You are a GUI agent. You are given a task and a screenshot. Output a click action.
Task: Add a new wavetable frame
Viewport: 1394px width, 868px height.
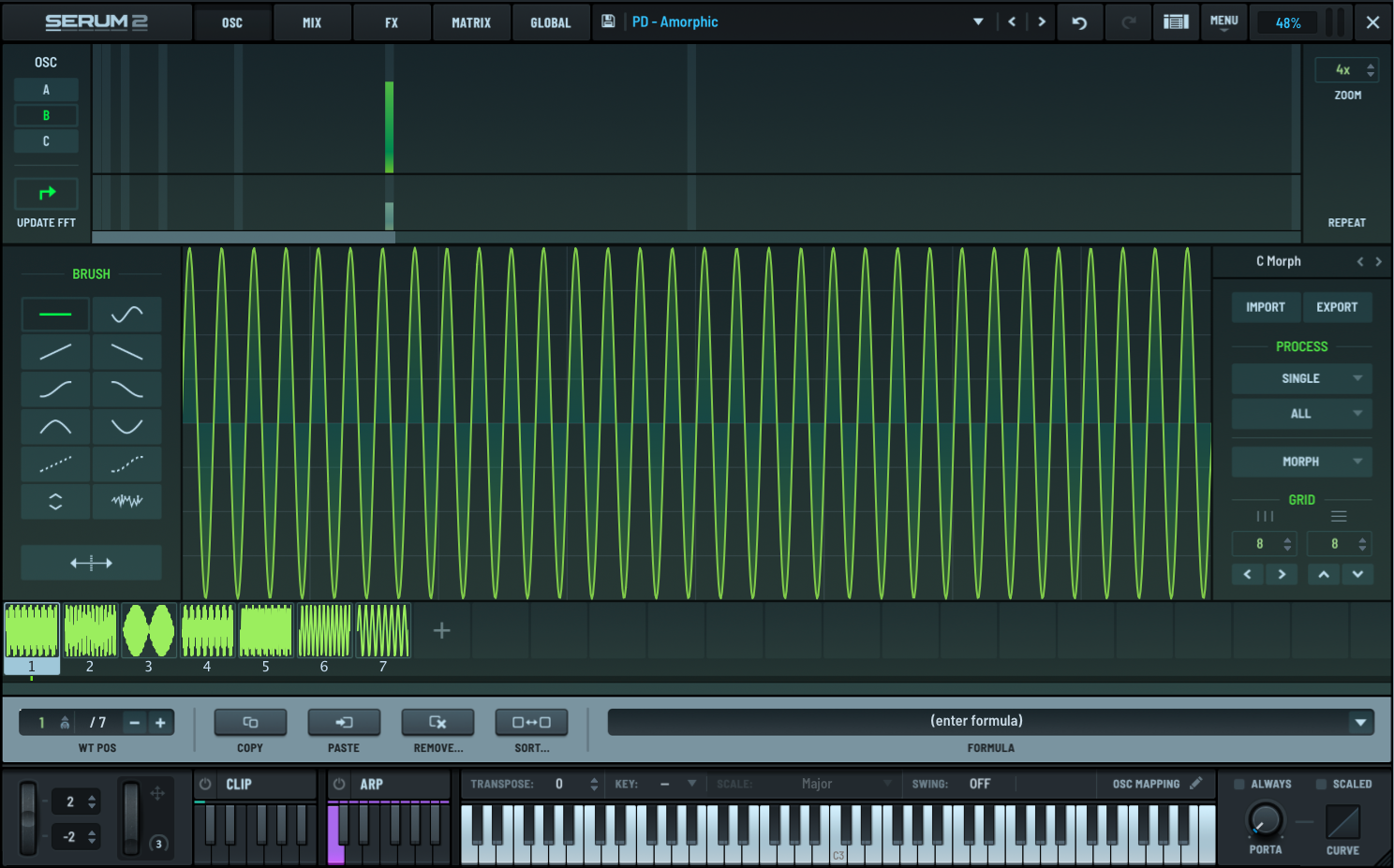click(441, 631)
